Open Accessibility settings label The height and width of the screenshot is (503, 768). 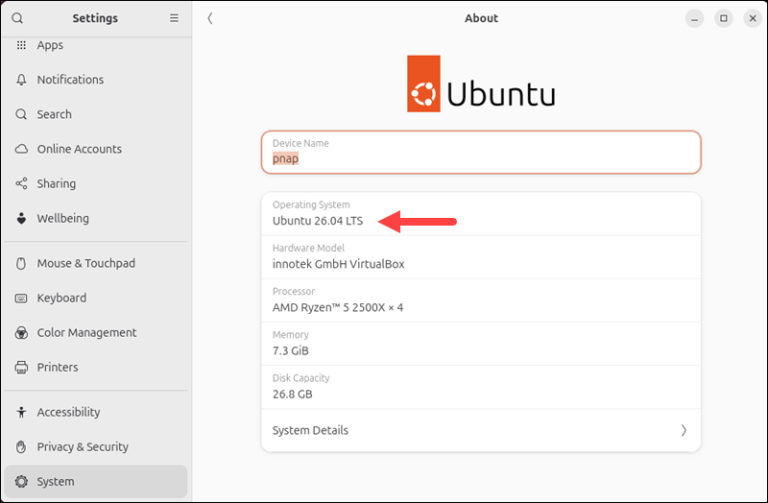tap(69, 412)
